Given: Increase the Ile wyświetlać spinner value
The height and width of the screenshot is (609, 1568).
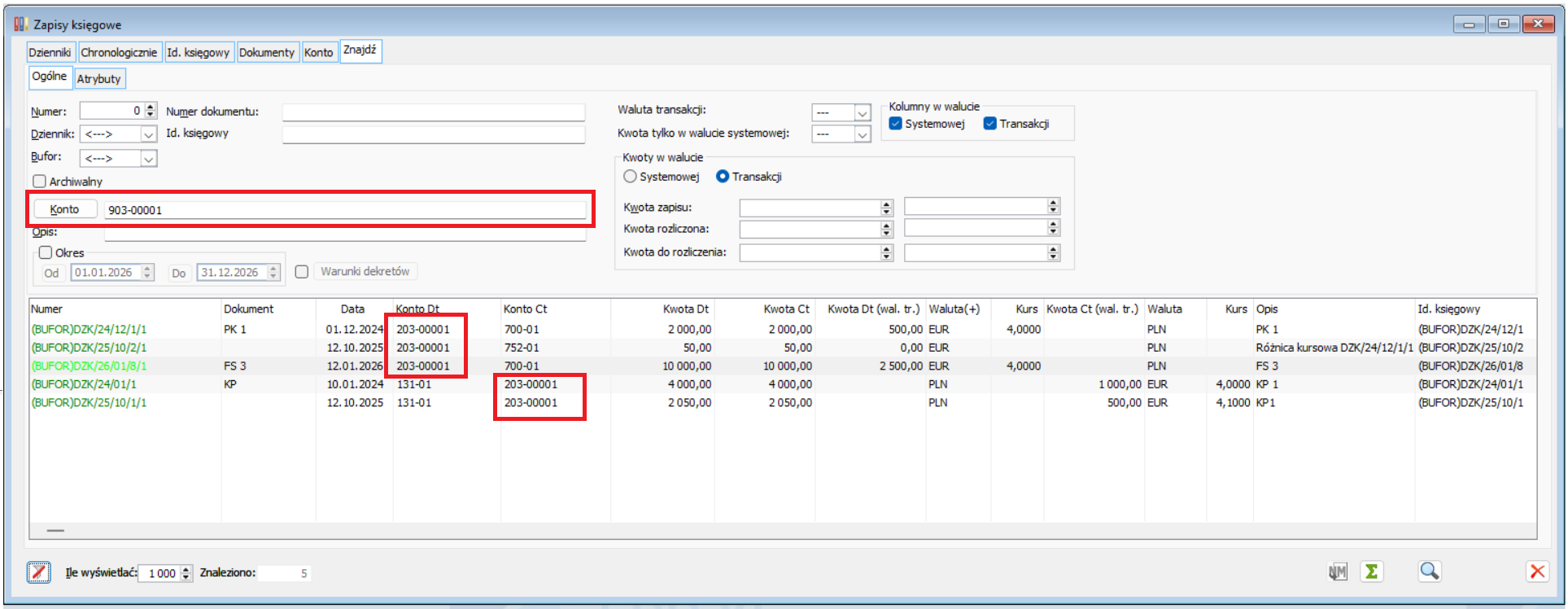Looking at the screenshot, I should point(186,569).
